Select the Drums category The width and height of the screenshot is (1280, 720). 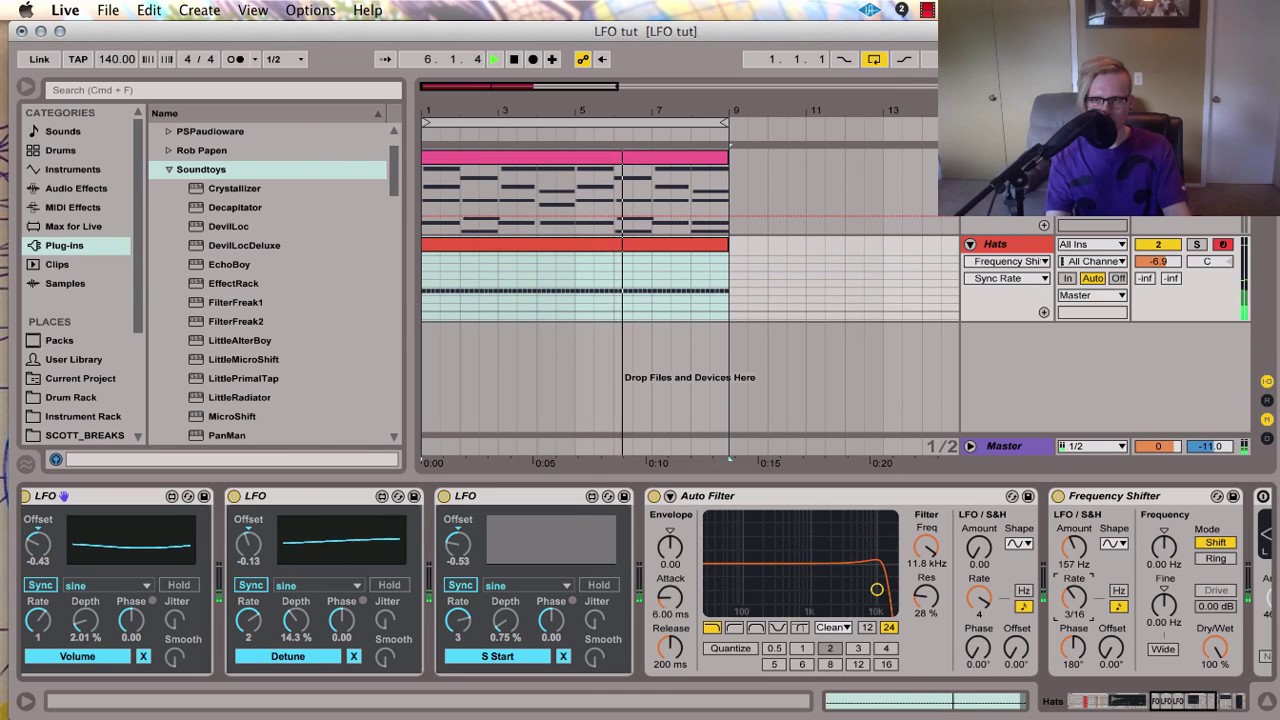[60, 150]
